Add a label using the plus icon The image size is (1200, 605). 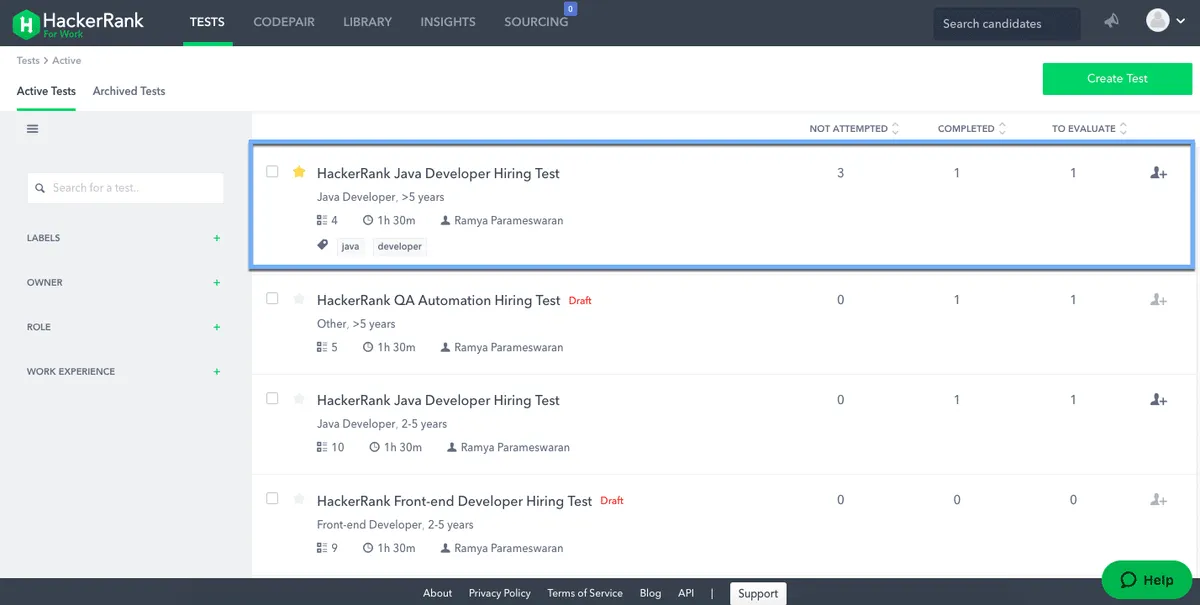tap(217, 238)
